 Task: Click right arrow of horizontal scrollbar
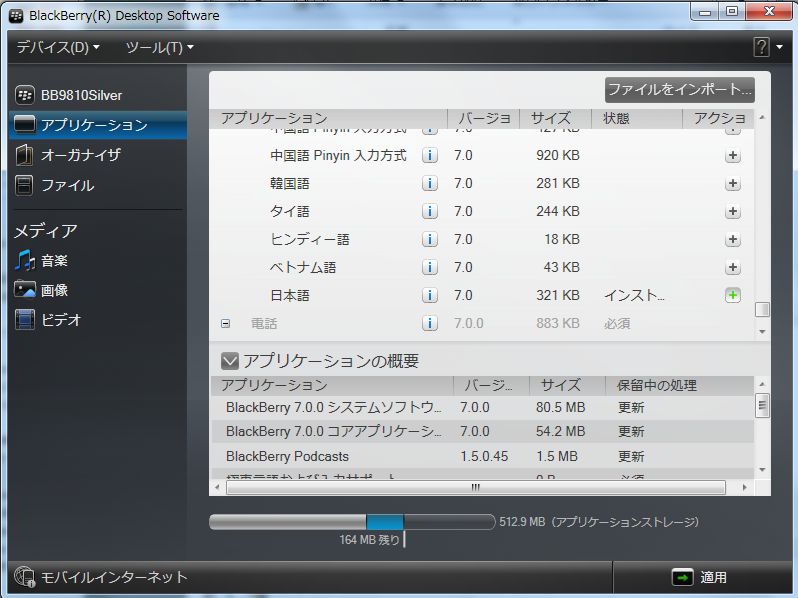coord(745,488)
